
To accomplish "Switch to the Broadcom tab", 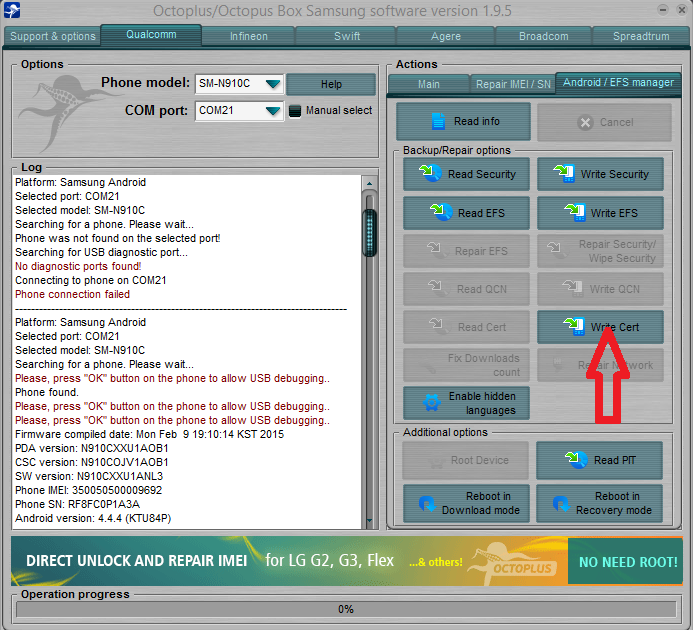I will pyautogui.click(x=544, y=36).
